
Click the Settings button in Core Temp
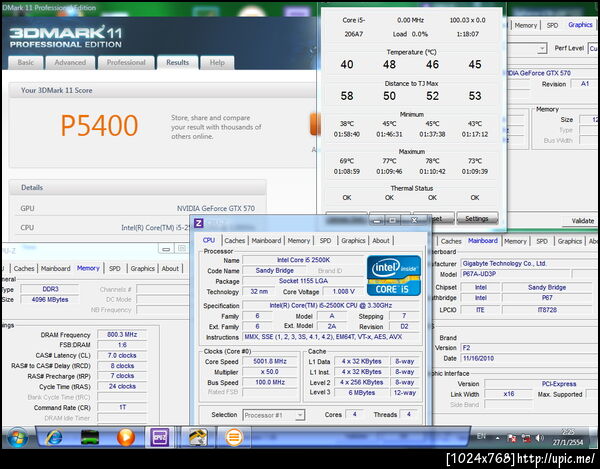click(x=477, y=218)
